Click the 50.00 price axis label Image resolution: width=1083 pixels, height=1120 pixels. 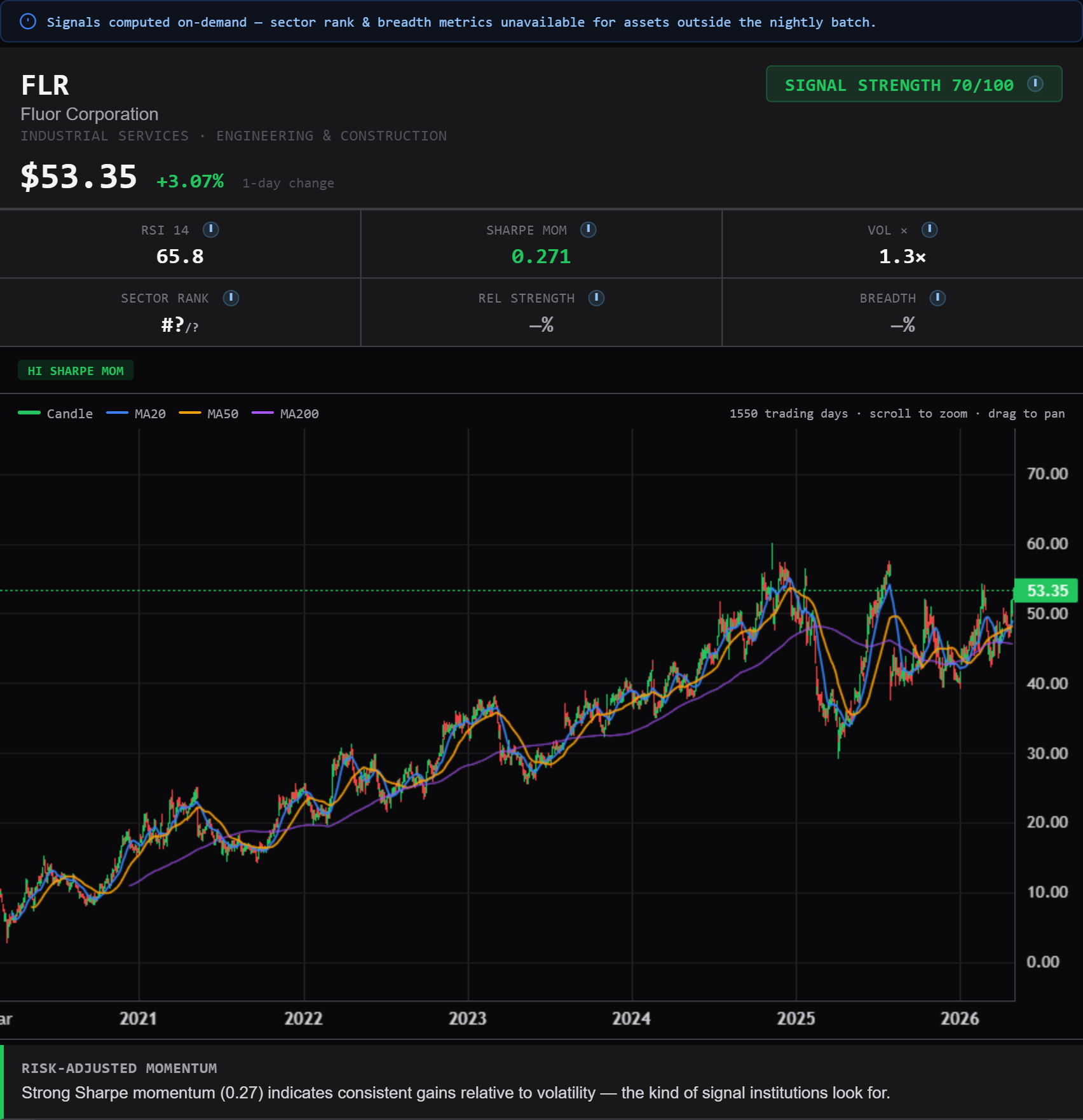coord(1047,613)
